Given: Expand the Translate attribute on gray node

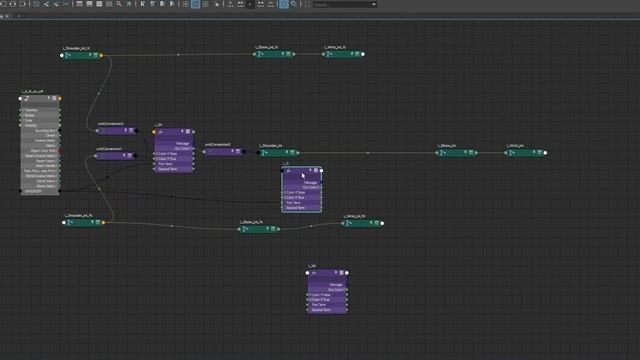Looking at the screenshot, I should tap(24, 110).
